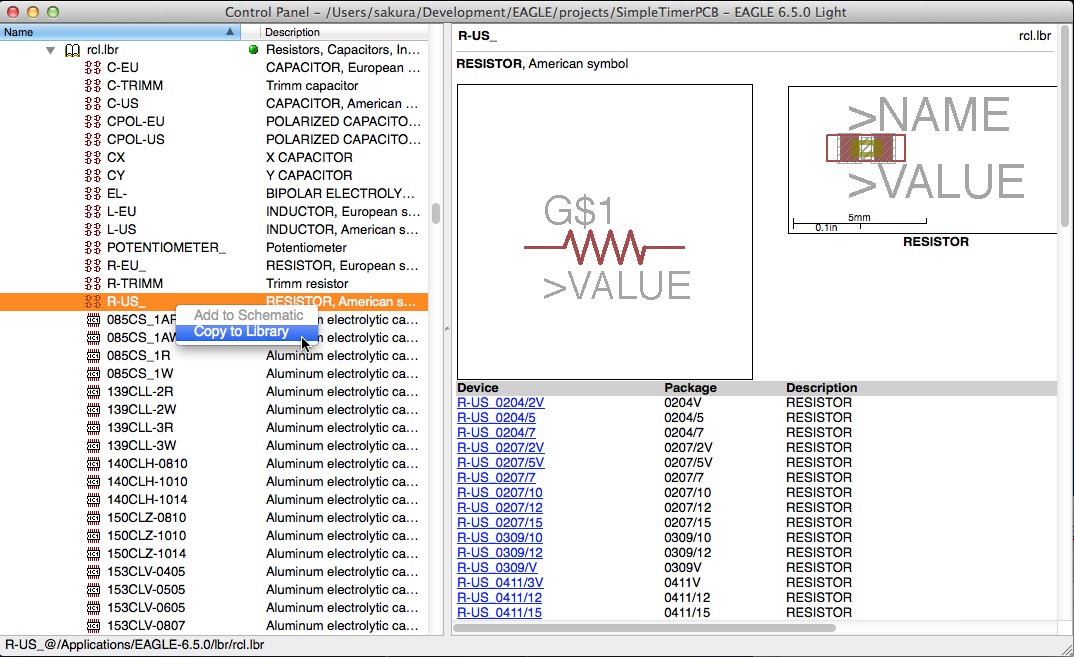Open the R-US_0411/3V device link

click(500, 583)
